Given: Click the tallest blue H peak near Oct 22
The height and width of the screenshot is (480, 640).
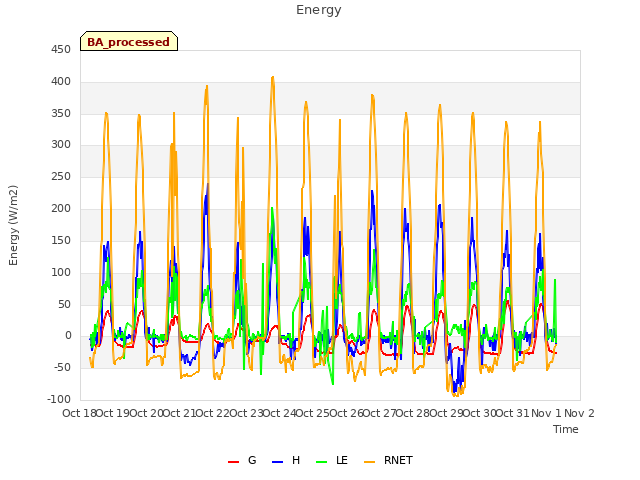Looking at the screenshot, I should [207, 184].
